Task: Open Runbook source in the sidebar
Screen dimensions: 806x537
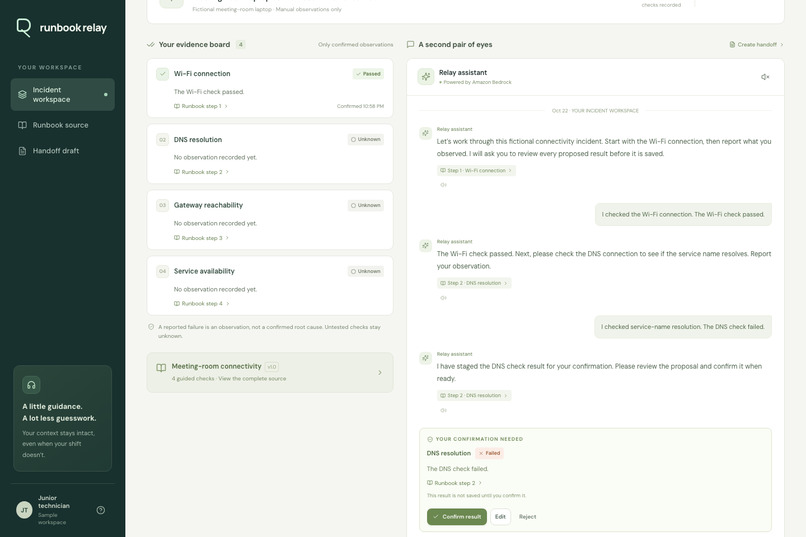Action: pyautogui.click(x=62, y=125)
